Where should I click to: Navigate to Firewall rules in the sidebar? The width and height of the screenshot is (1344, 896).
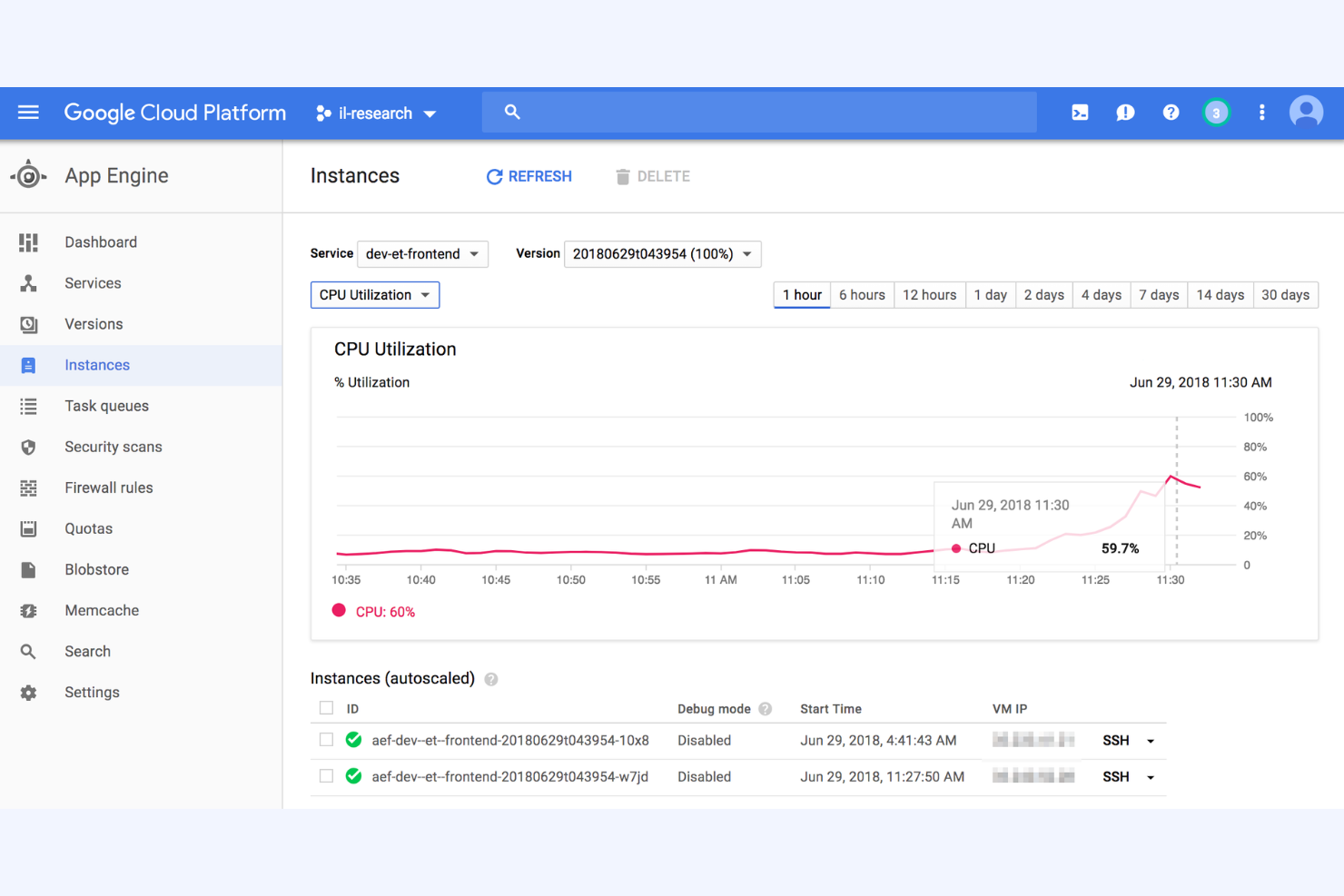28,487
